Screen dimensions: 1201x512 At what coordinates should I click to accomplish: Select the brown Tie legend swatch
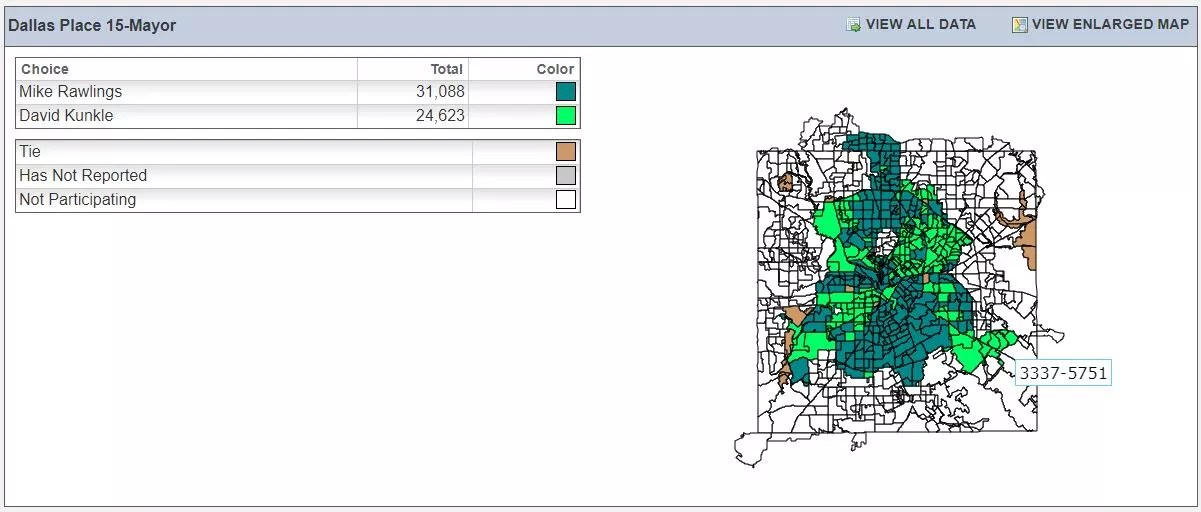pyautogui.click(x=566, y=152)
